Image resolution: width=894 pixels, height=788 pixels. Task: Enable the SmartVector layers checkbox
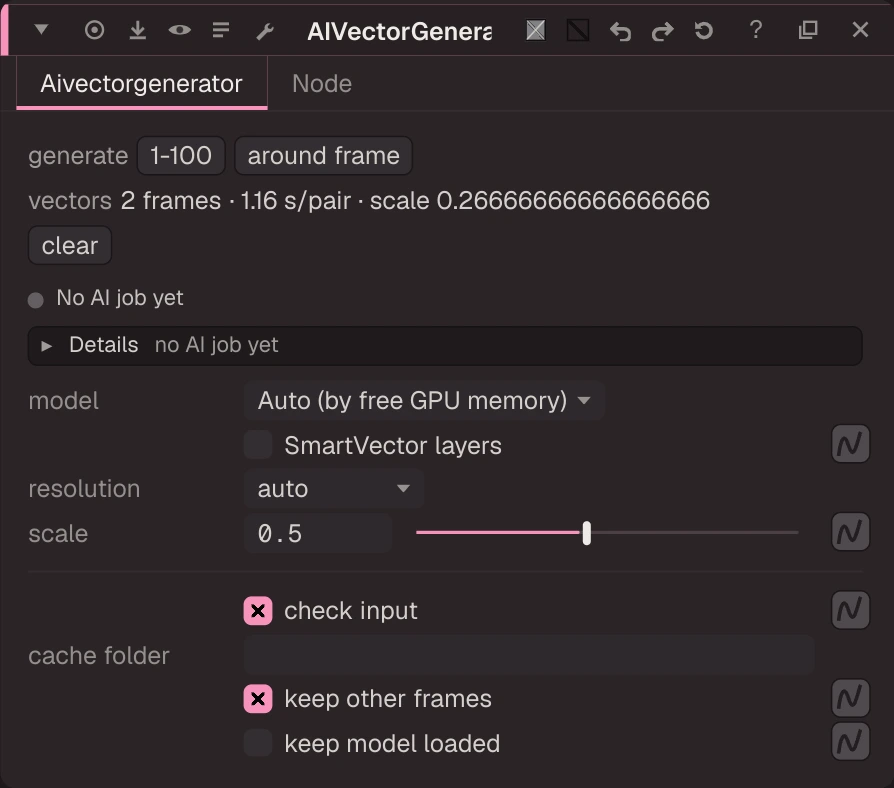tap(258, 445)
